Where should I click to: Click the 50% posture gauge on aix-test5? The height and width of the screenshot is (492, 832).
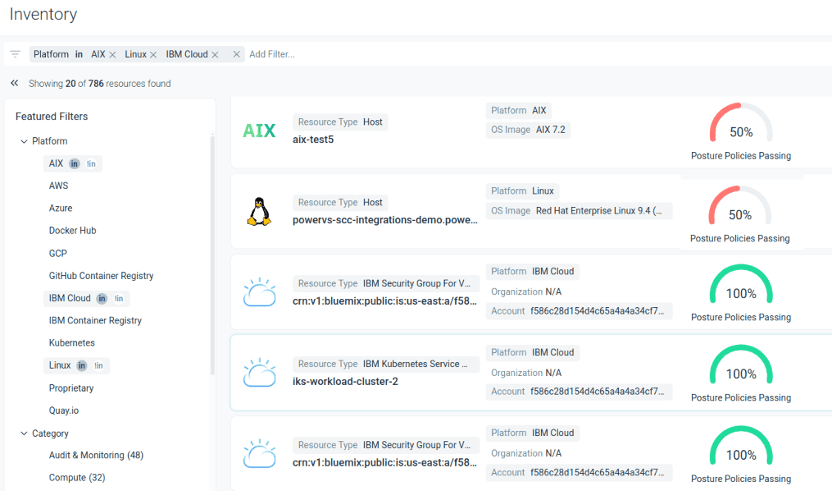(x=741, y=123)
